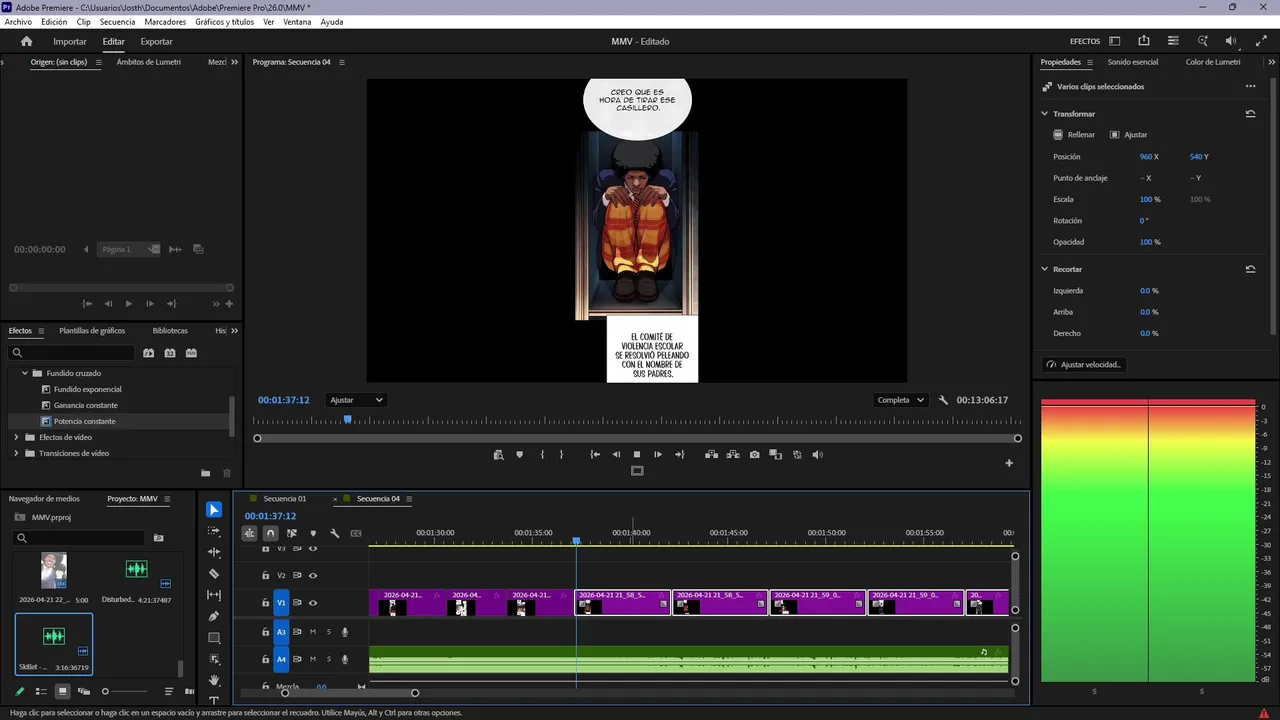
Task: Open timeline wrench display settings
Action: point(335,533)
